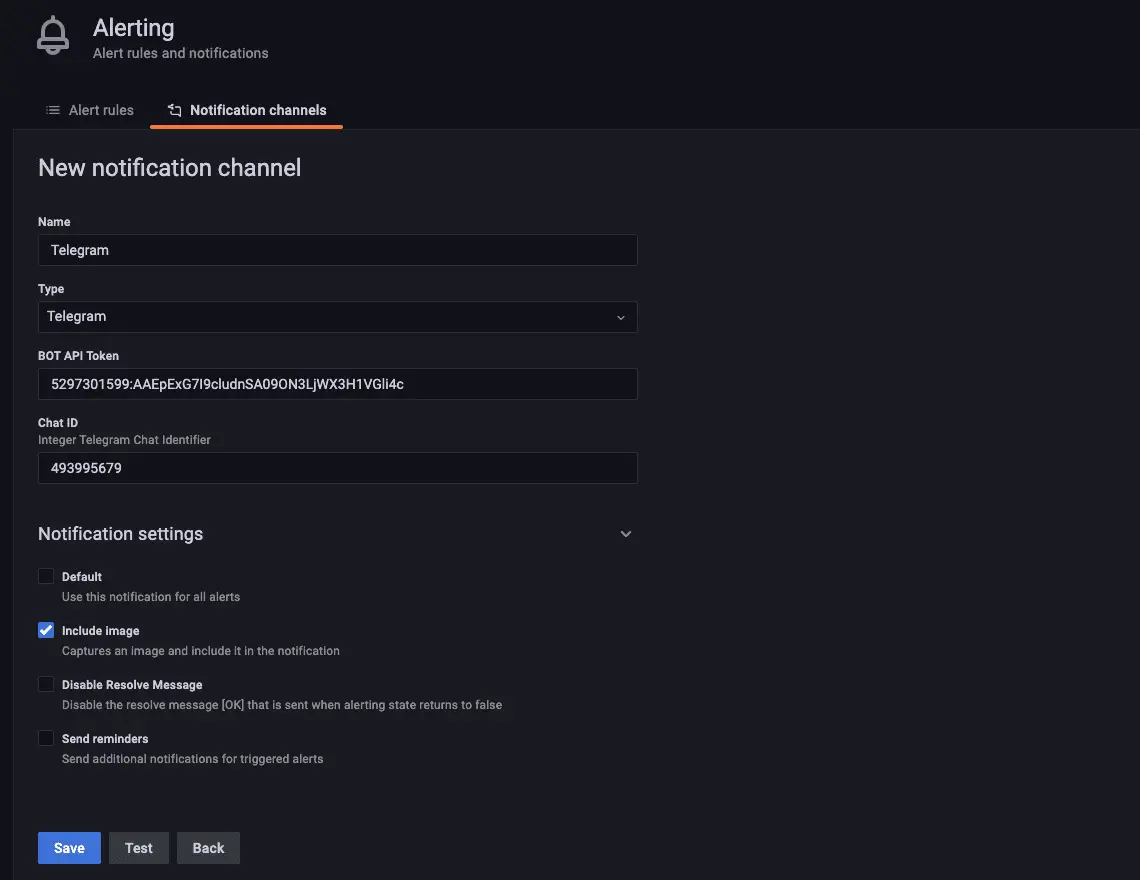The width and height of the screenshot is (1140, 880).
Task: Switch to the Alert rules tab
Action: tap(90, 110)
